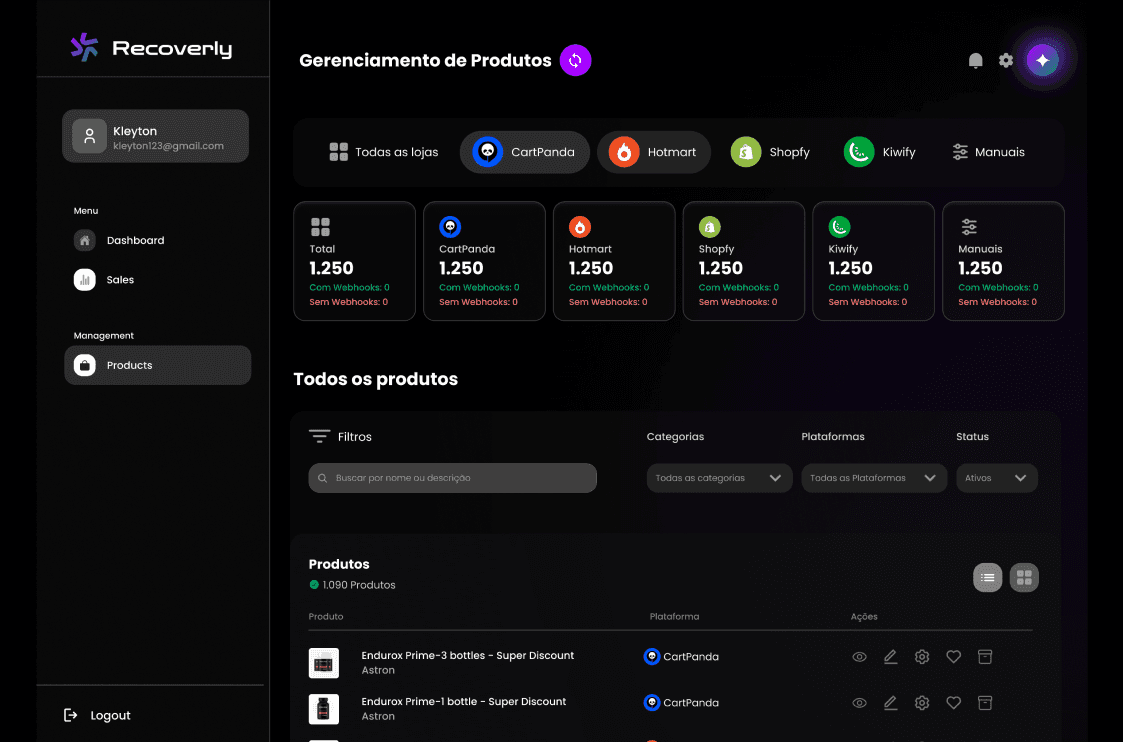Image resolution: width=1123 pixels, height=742 pixels.
Task: Click the edit pencil on Endurox Prime-1 bottle row
Action: point(890,703)
